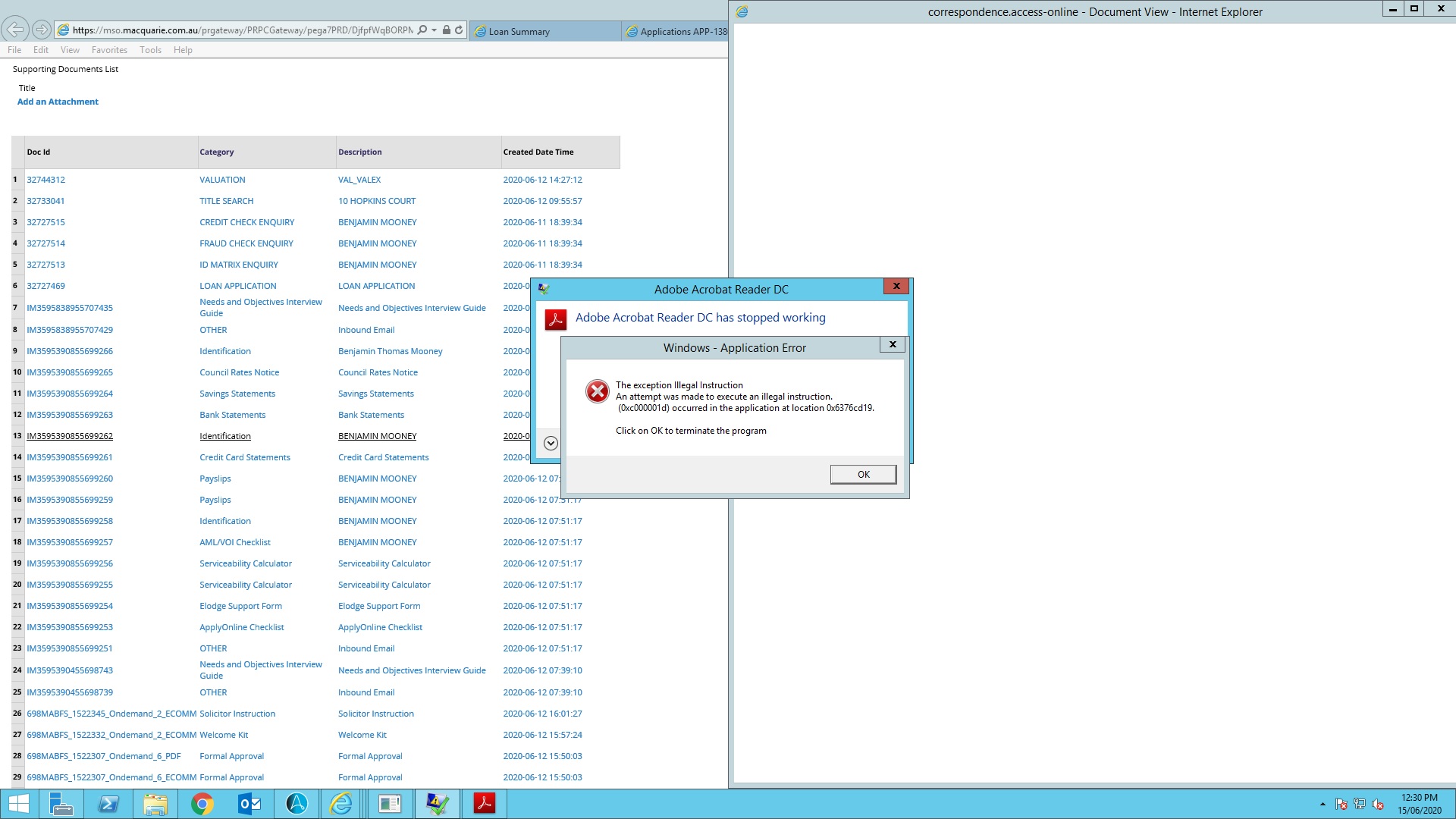Screen dimensions: 1456x819
Task: Switch to the Loan Summary tab
Action: (519, 31)
